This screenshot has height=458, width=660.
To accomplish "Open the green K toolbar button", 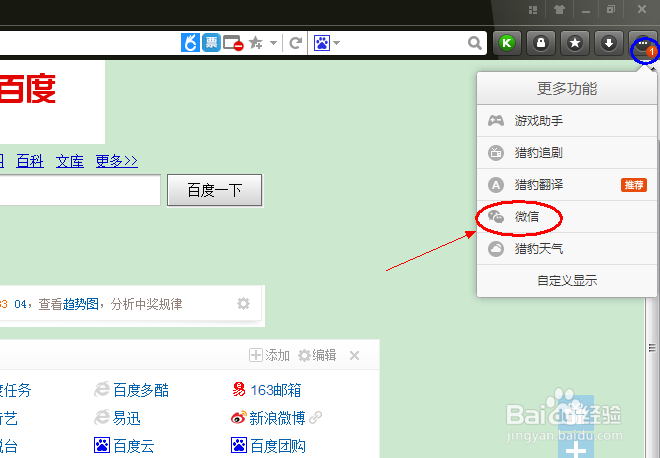I will pos(507,43).
